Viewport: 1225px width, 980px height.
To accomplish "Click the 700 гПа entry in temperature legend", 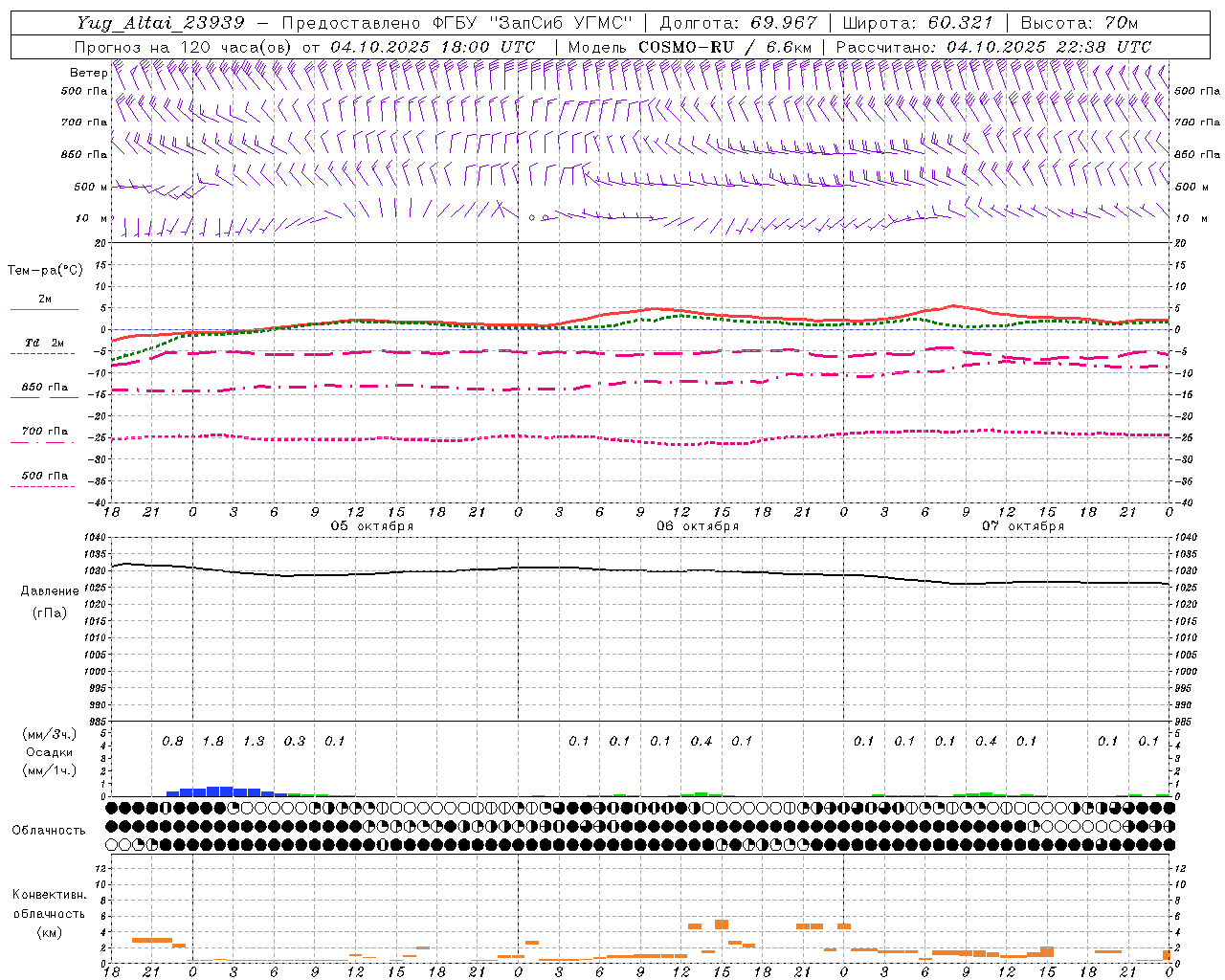I will point(44,432).
